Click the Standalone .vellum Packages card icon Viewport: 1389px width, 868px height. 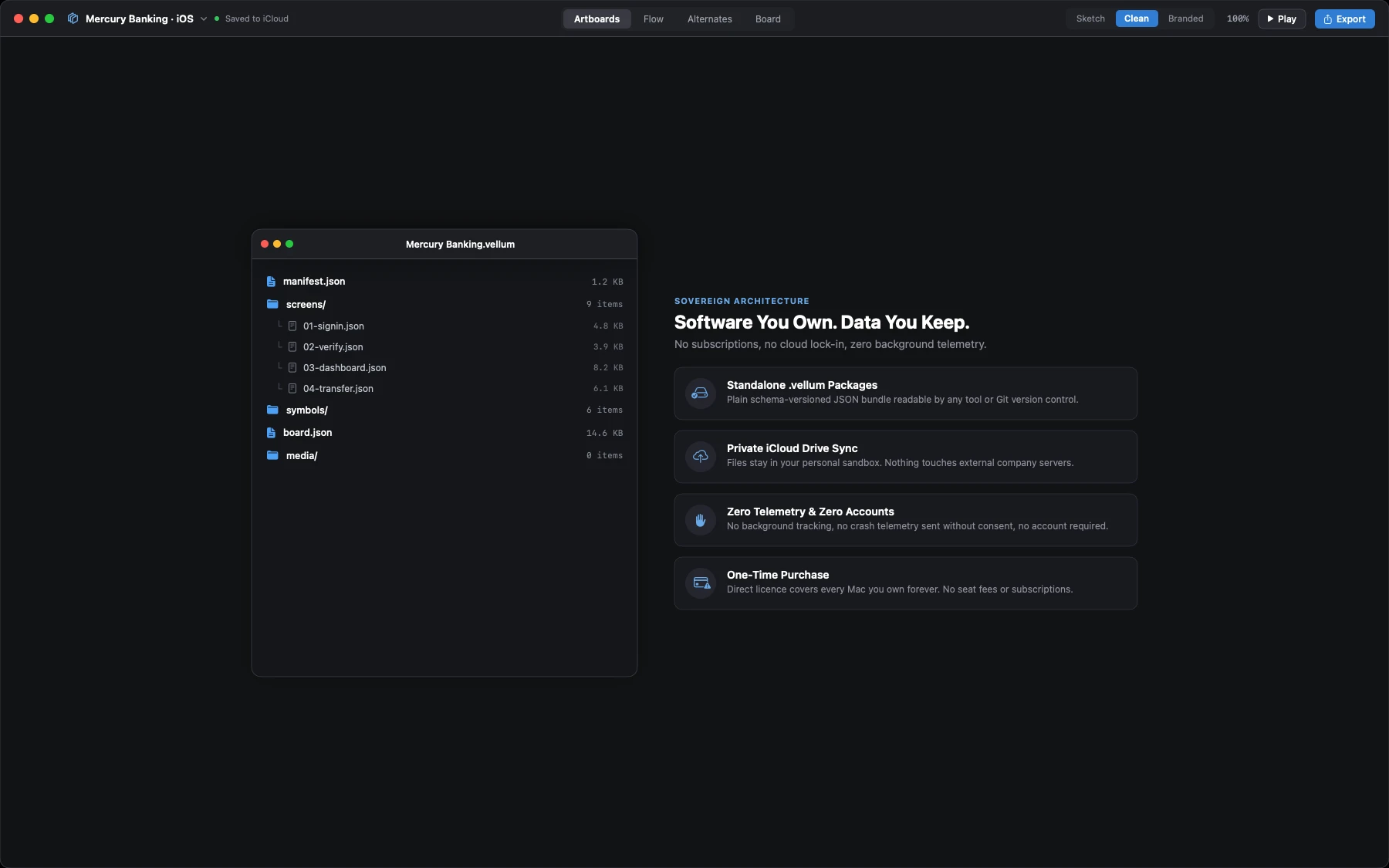pos(701,393)
